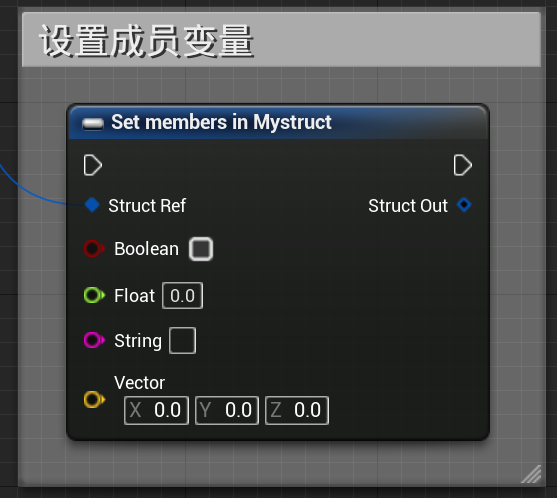Click the Struct Out label

408,206
